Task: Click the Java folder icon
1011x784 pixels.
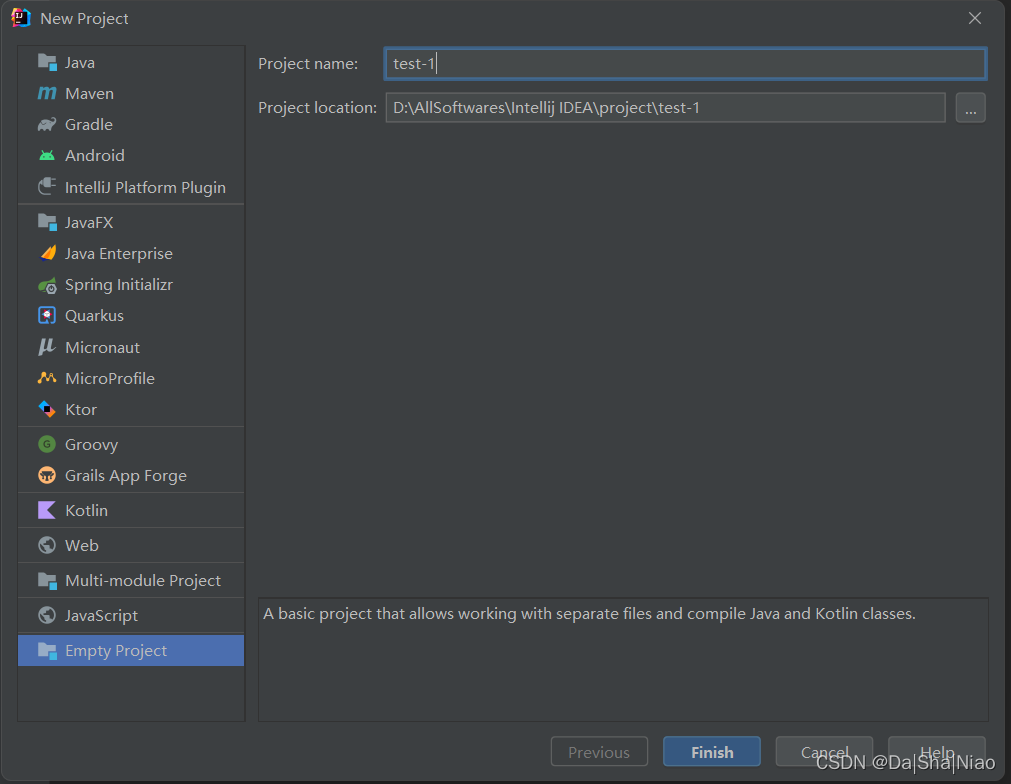Action: (x=47, y=63)
